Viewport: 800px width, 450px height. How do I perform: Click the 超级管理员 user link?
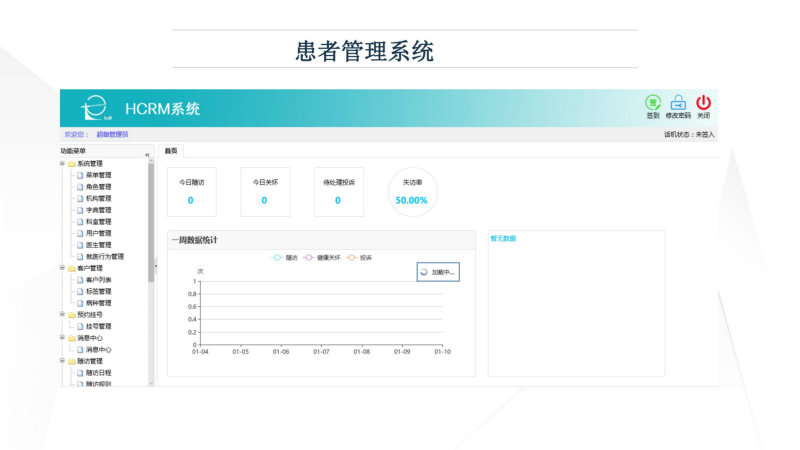pos(112,134)
